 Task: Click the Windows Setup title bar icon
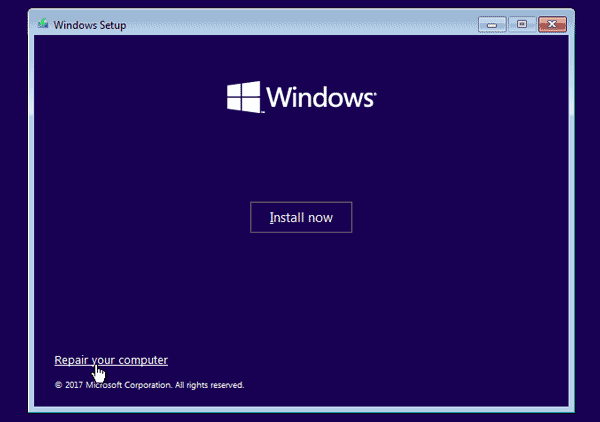click(x=43, y=24)
